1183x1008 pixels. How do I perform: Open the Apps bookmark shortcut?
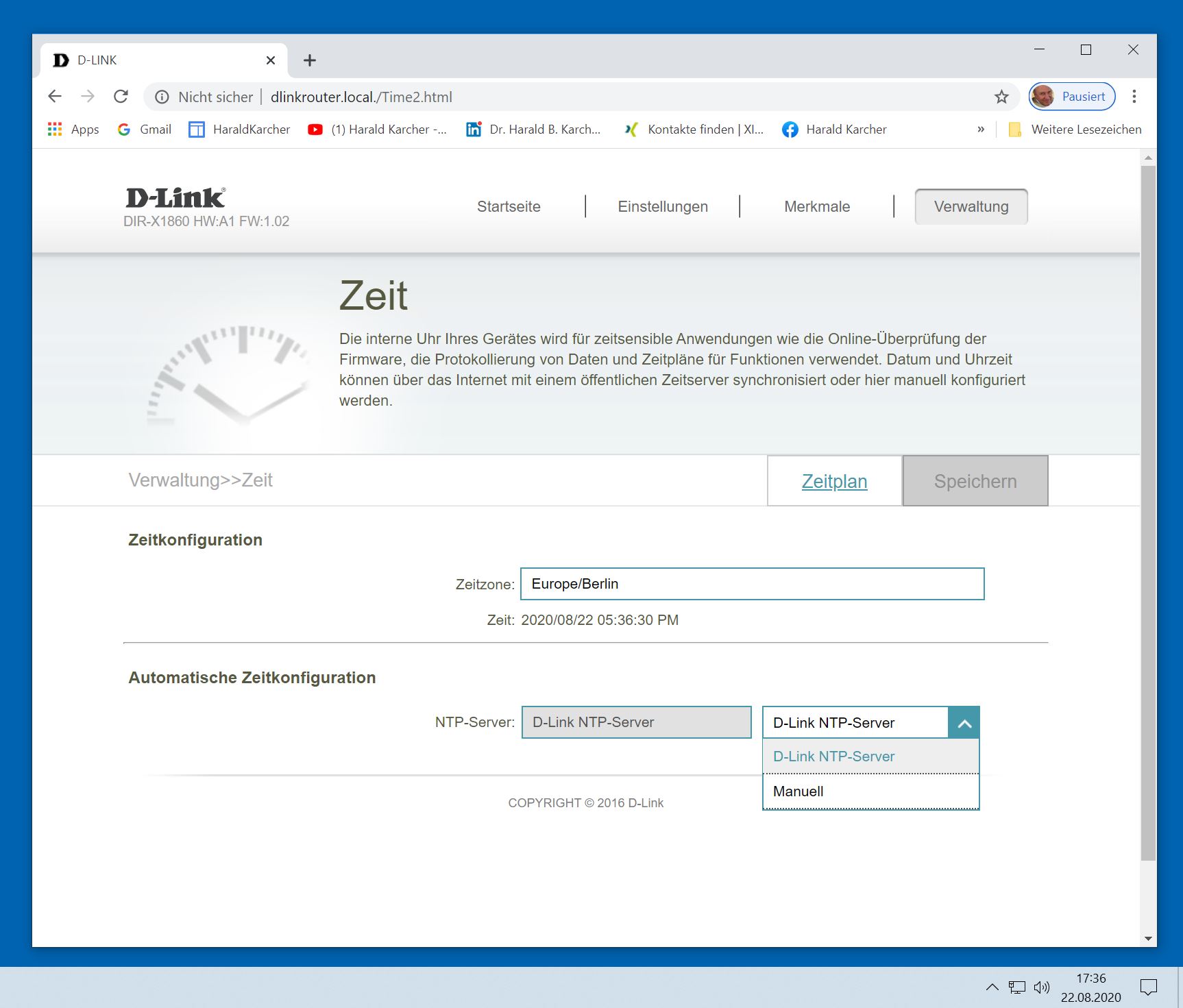pyautogui.click(x=73, y=130)
